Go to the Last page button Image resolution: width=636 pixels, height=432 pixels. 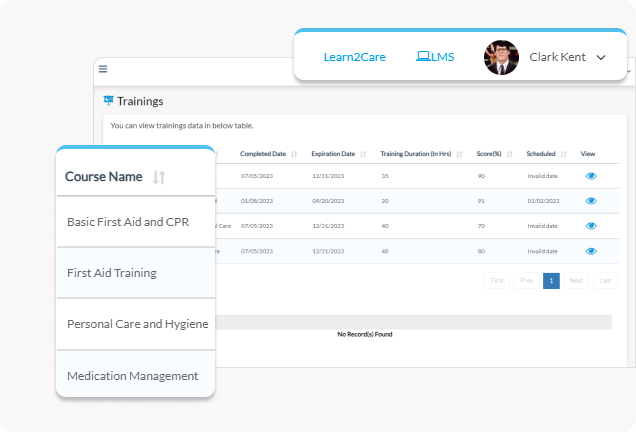[x=605, y=281]
